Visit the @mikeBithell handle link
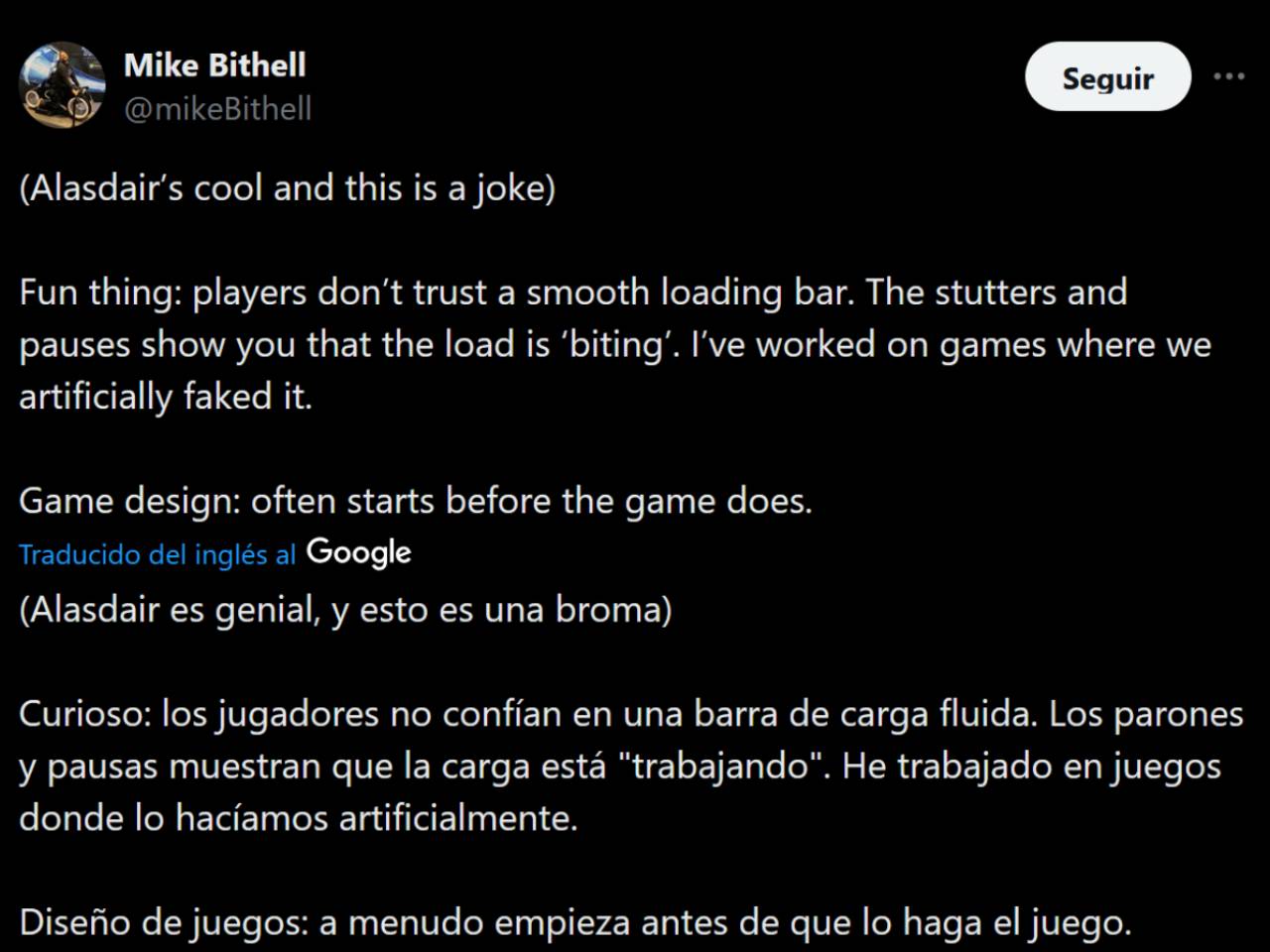This screenshot has width=1270, height=952. pos(218,108)
